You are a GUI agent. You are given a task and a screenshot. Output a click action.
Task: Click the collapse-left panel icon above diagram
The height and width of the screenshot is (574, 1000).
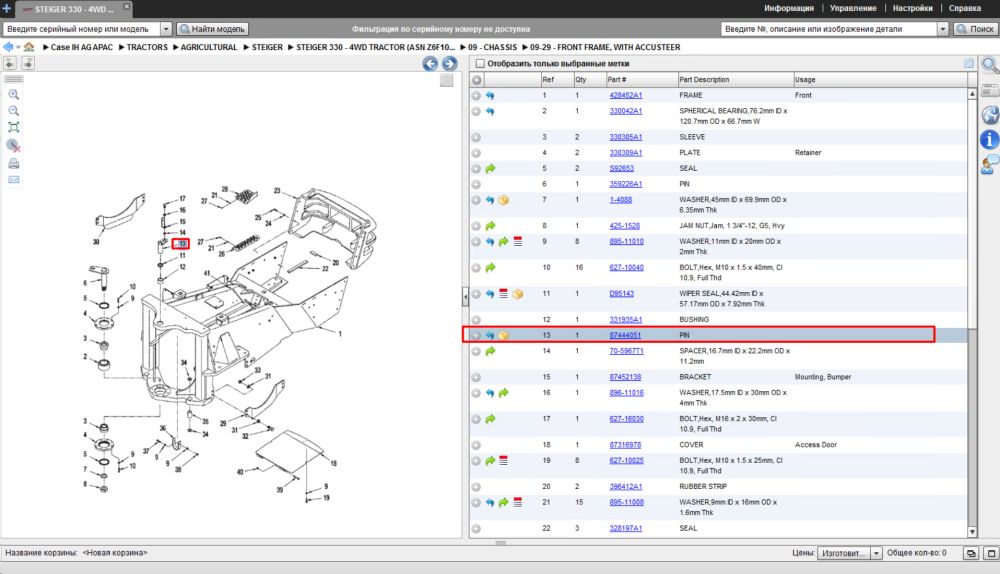click(x=10, y=63)
